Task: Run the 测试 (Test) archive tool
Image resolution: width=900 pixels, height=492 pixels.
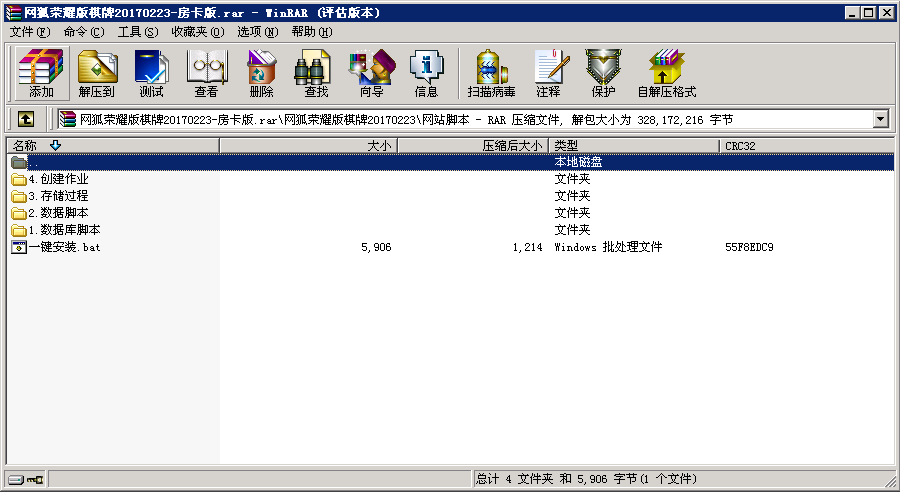Action: [151, 74]
